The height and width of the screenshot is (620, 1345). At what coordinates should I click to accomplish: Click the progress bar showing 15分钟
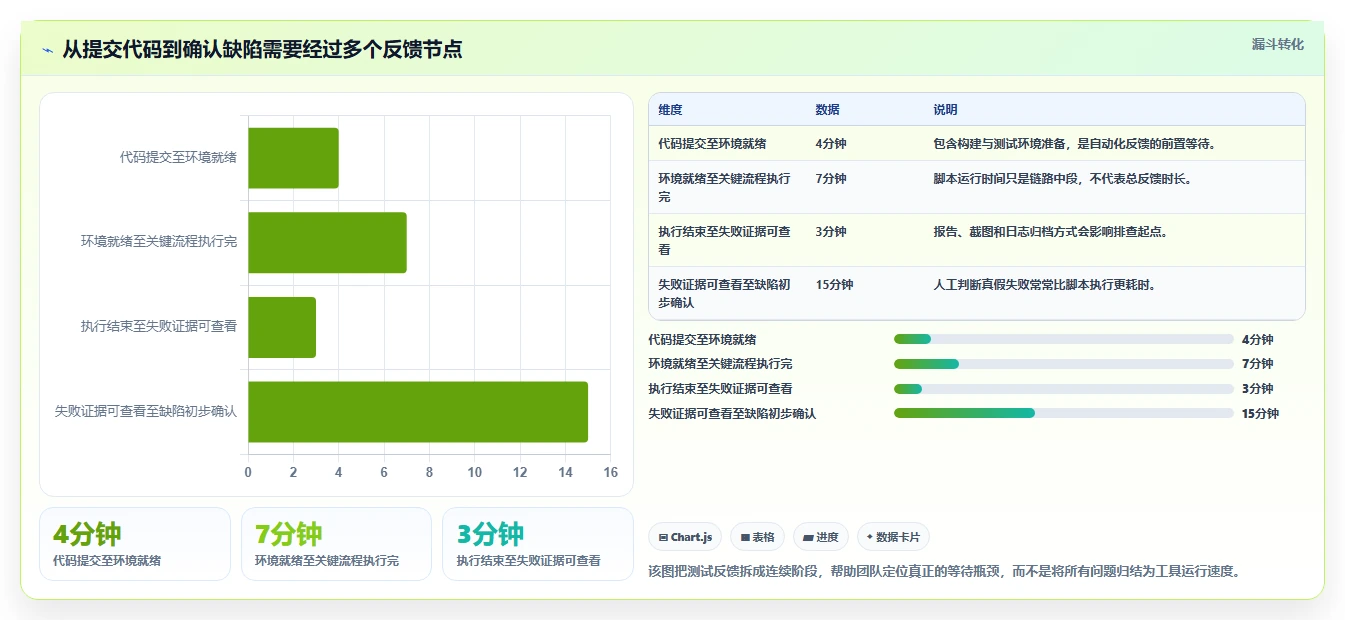tap(1064, 413)
